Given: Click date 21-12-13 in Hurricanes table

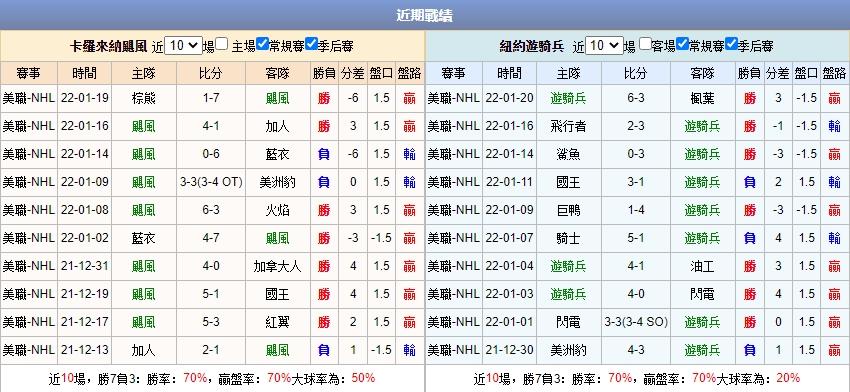Looking at the screenshot, I should coord(85,350).
